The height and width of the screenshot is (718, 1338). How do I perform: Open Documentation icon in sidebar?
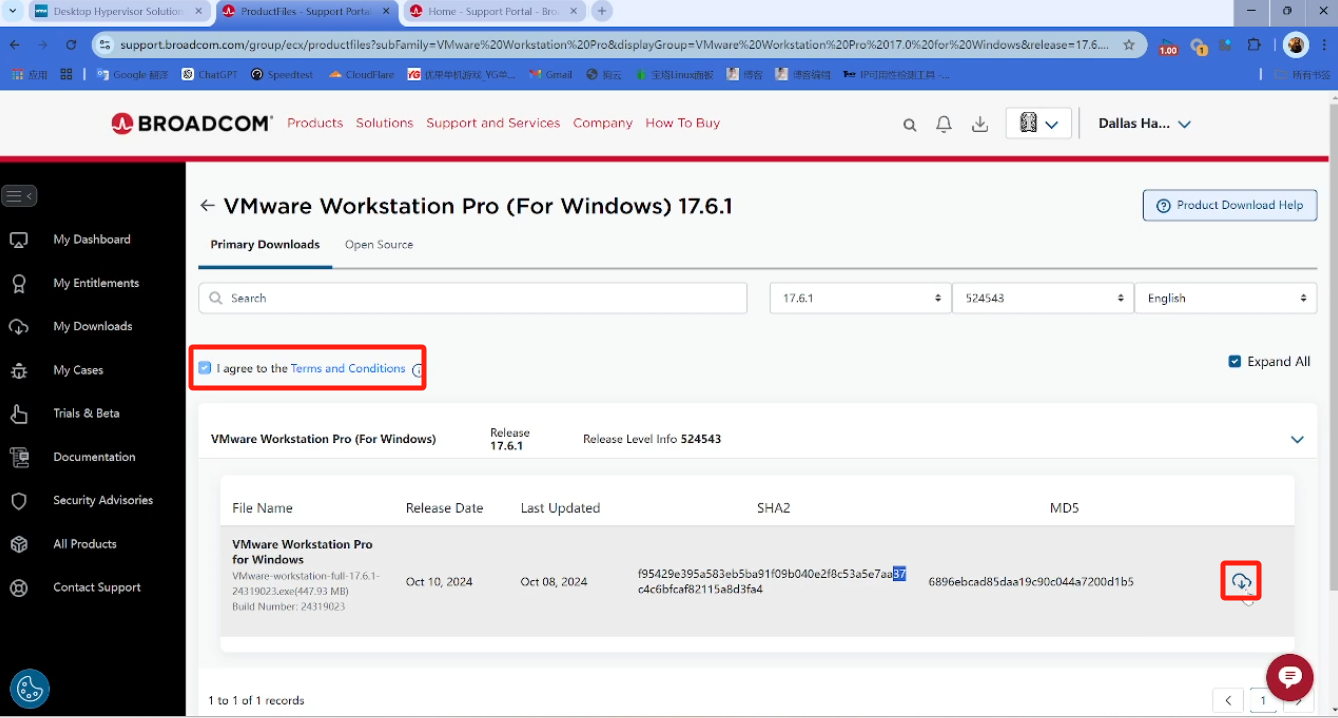(x=19, y=457)
